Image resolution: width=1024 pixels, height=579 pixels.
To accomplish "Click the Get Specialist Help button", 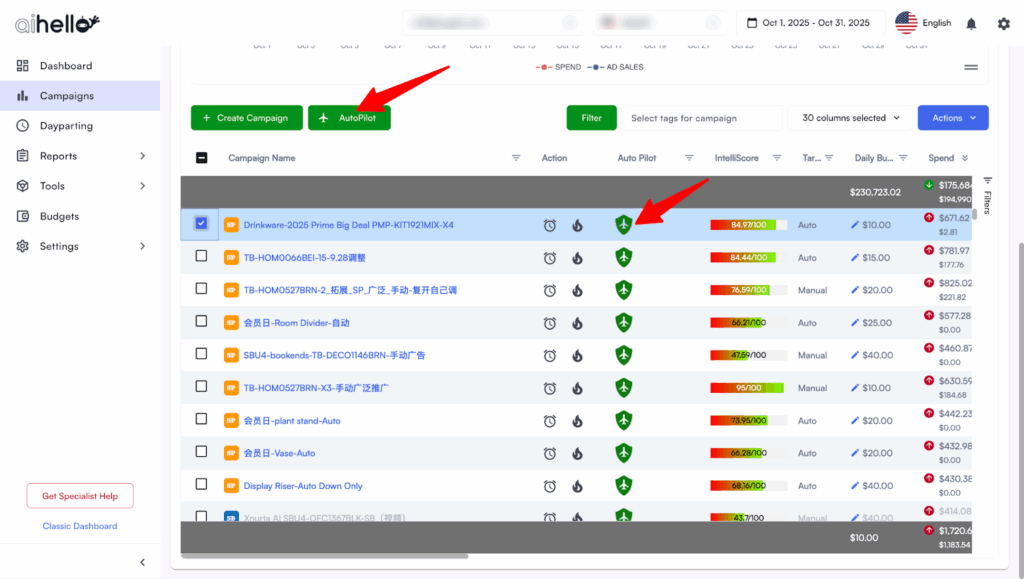I will coord(80,496).
